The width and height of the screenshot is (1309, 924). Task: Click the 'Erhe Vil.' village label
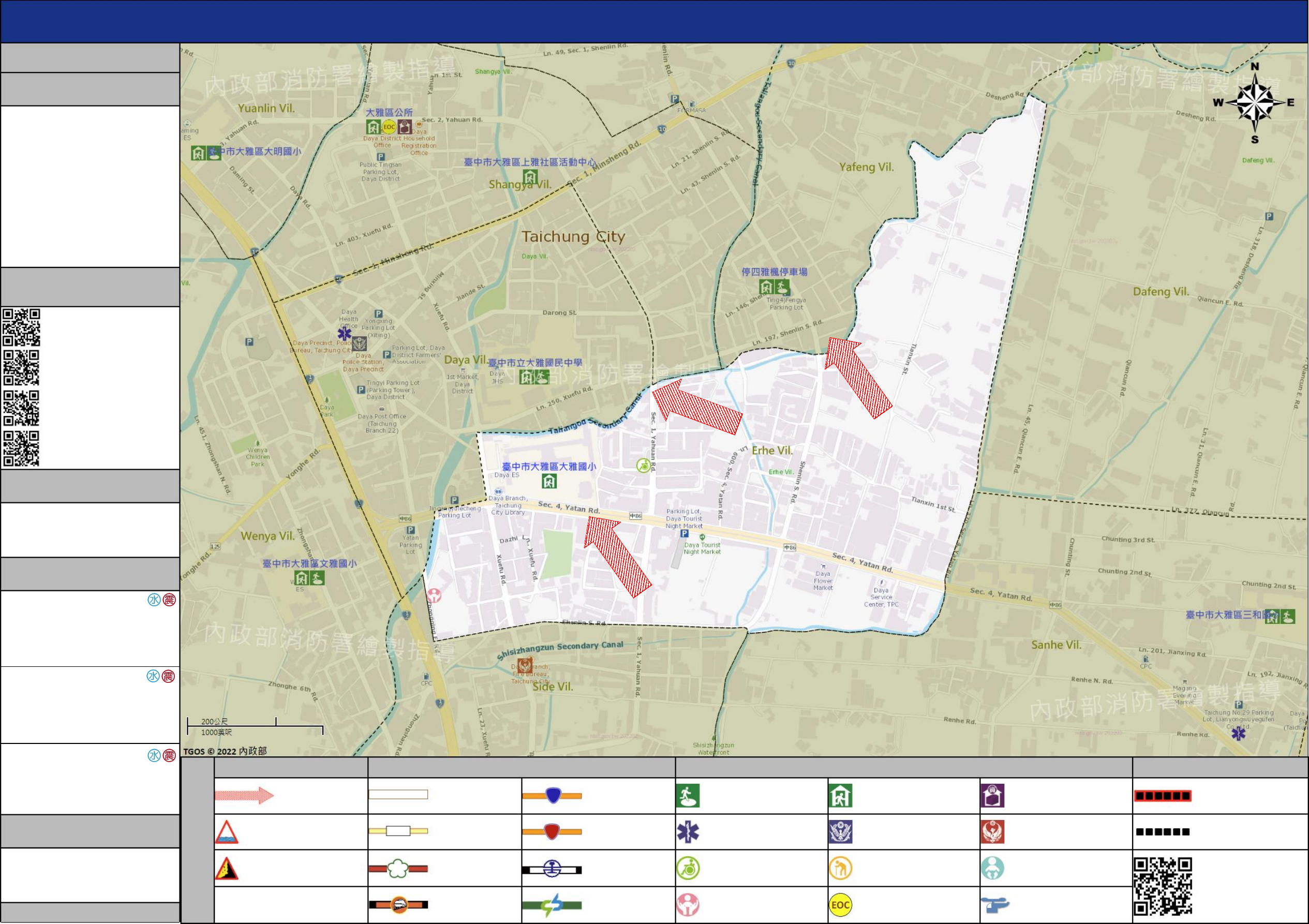[772, 450]
